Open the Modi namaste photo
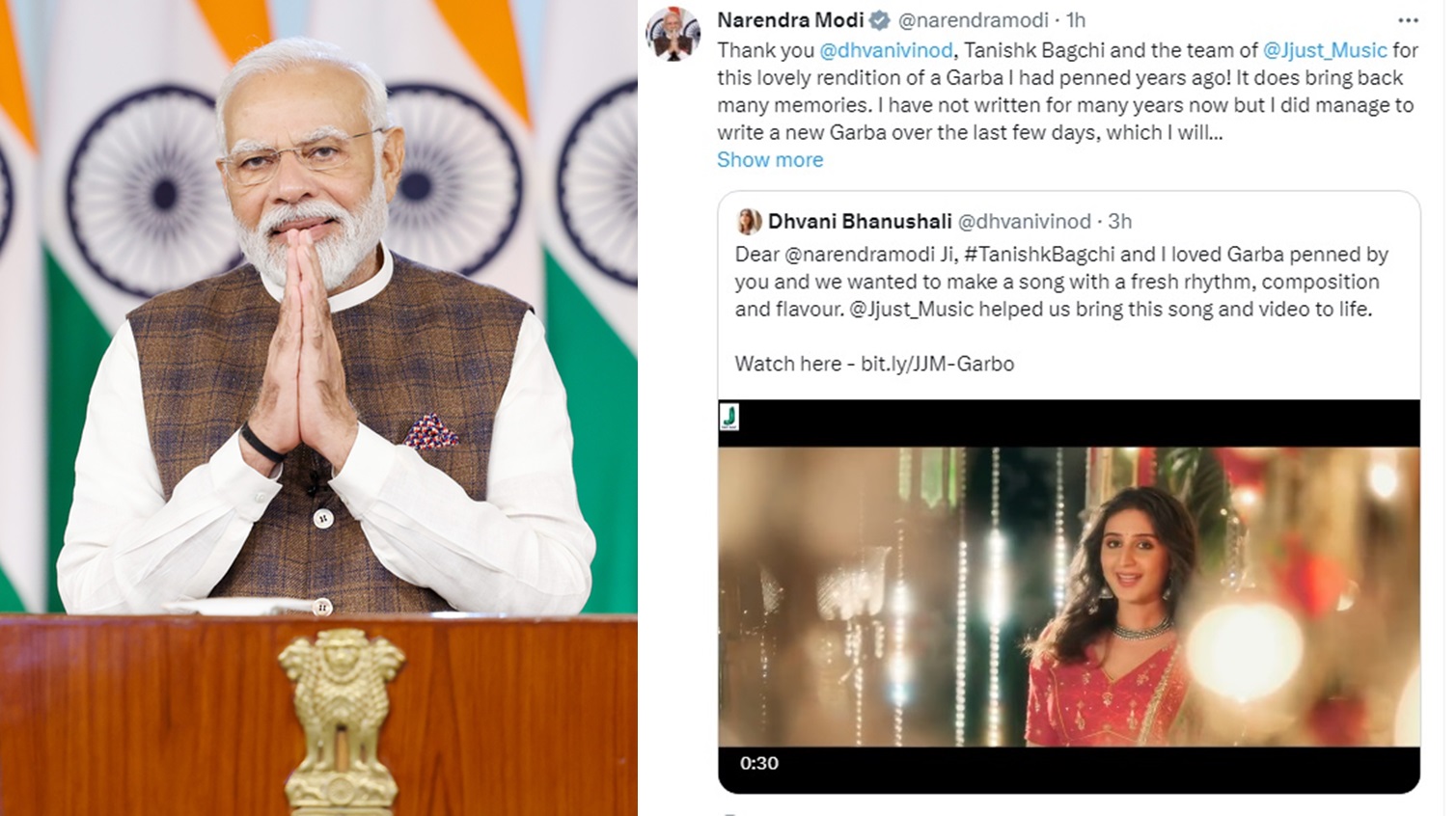Screen dimensions: 1456x816 [318, 408]
